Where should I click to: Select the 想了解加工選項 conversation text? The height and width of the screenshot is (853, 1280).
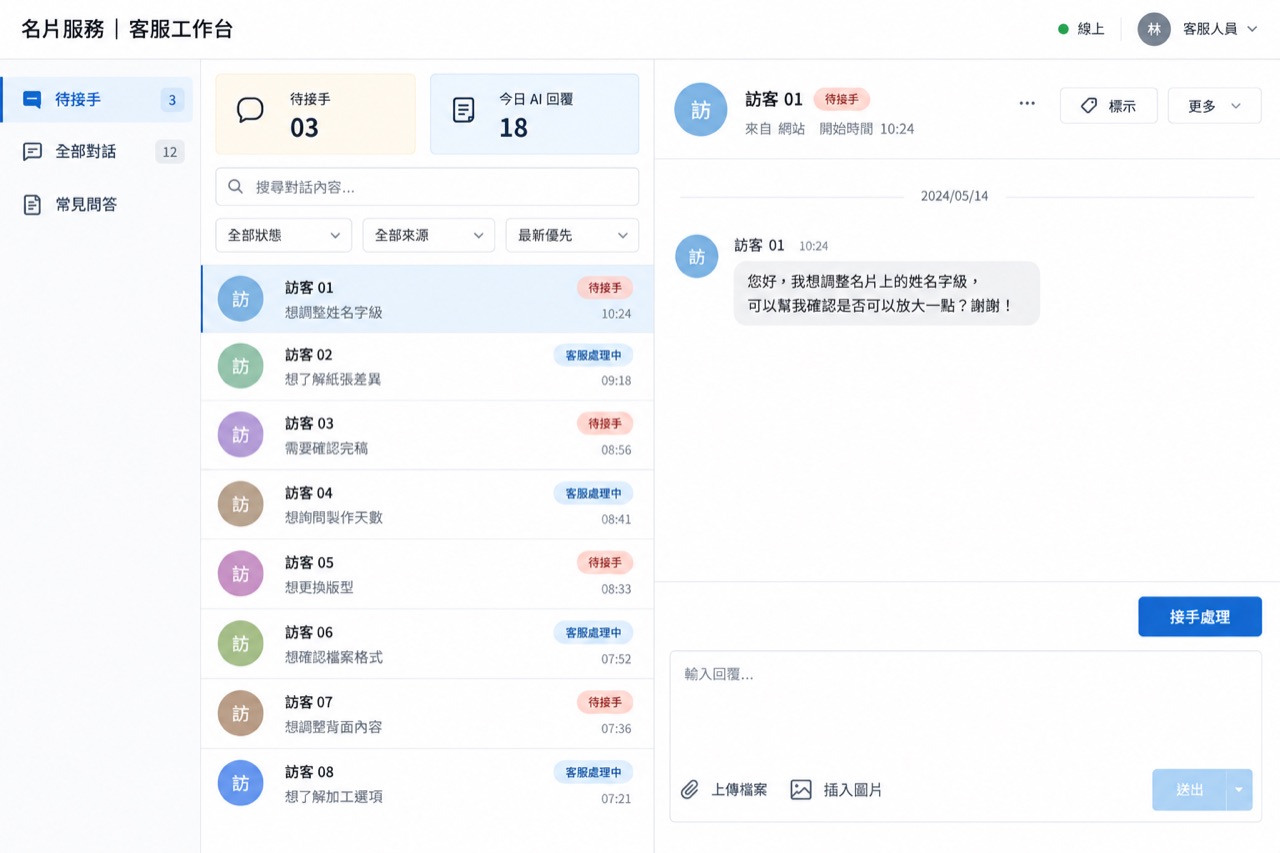tap(334, 798)
